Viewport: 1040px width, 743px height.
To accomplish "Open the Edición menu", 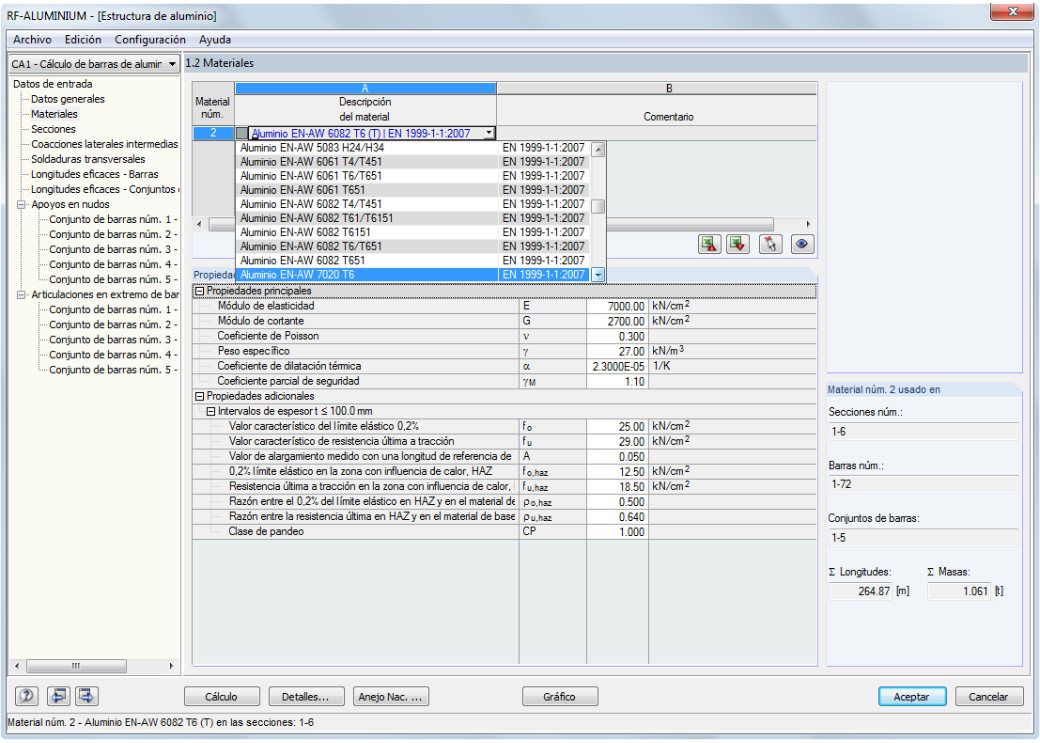I will point(83,40).
